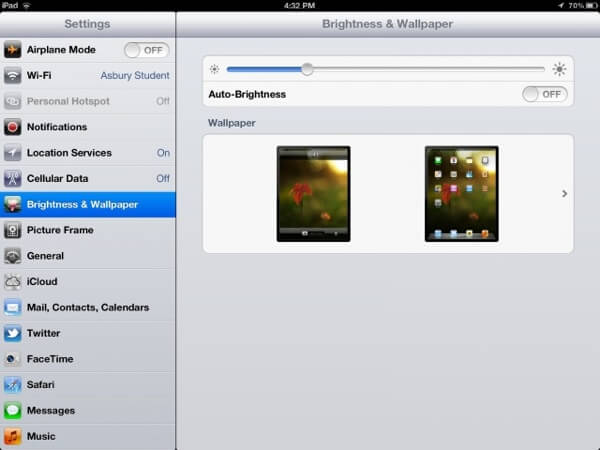
Task: Tap the Picture Frame icon
Action: pos(13,230)
